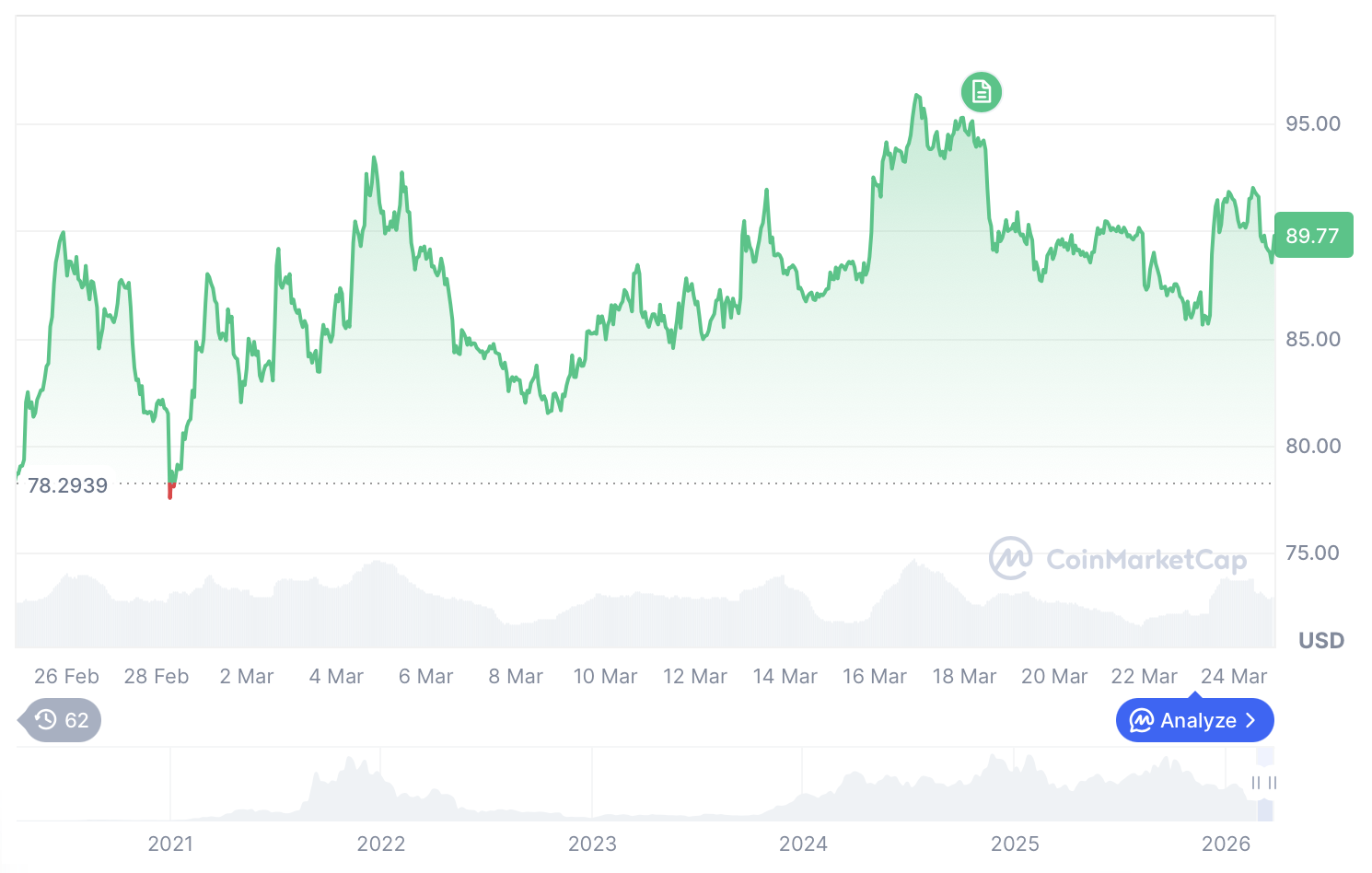Screen dimensions: 1372x873
Task: Click the 95.00 price axis label
Action: (x=1313, y=123)
